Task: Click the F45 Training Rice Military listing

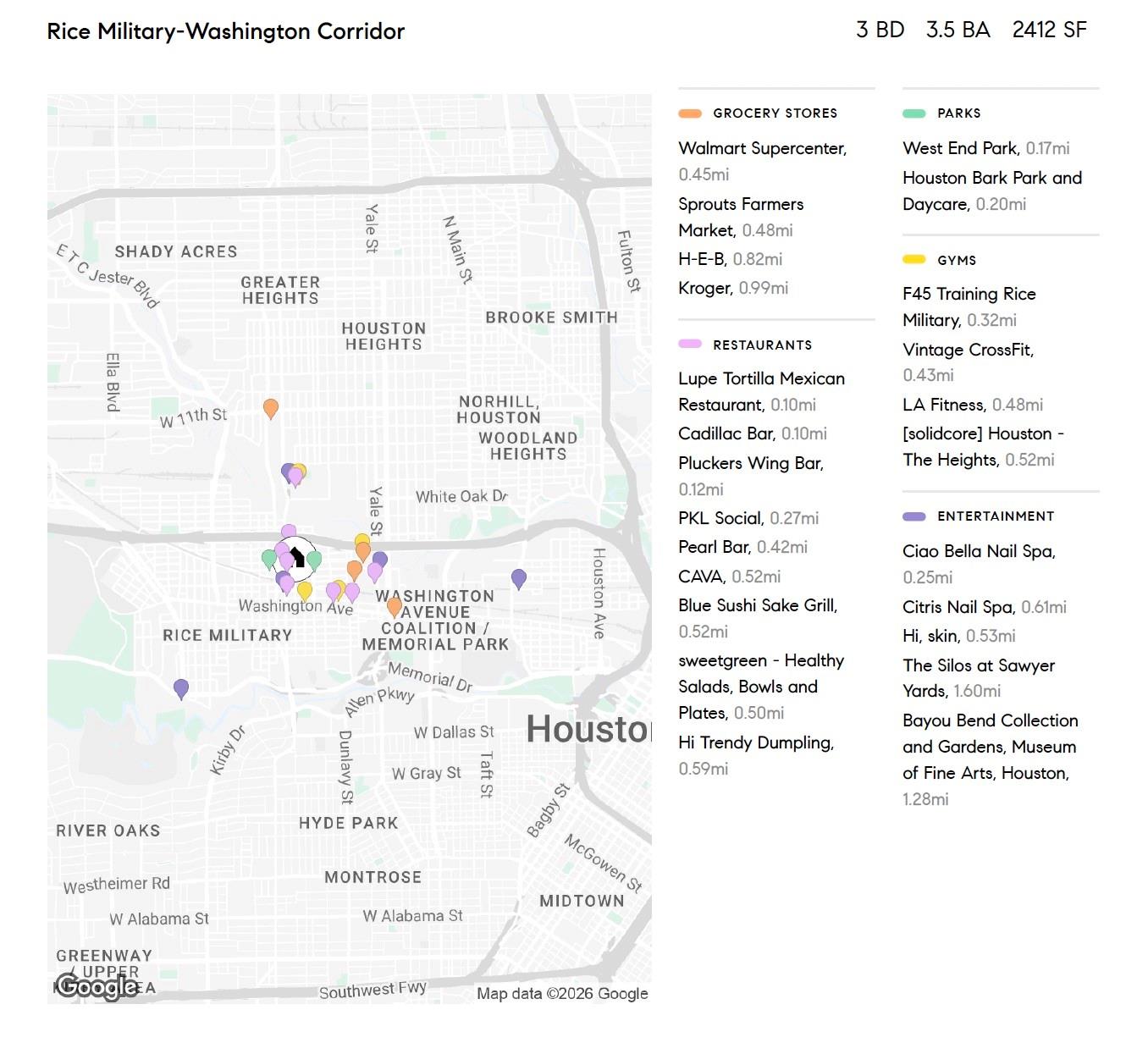Action: tap(969, 306)
